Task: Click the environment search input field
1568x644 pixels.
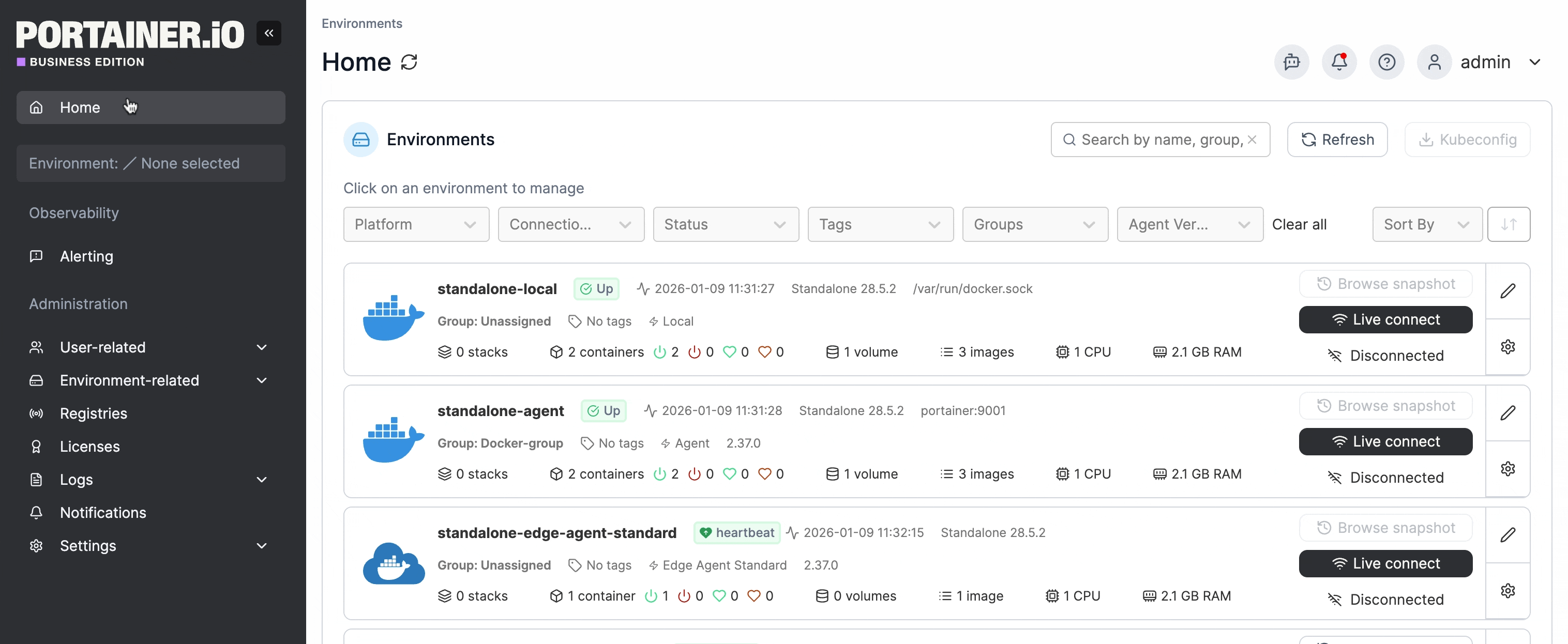Action: tap(1156, 140)
